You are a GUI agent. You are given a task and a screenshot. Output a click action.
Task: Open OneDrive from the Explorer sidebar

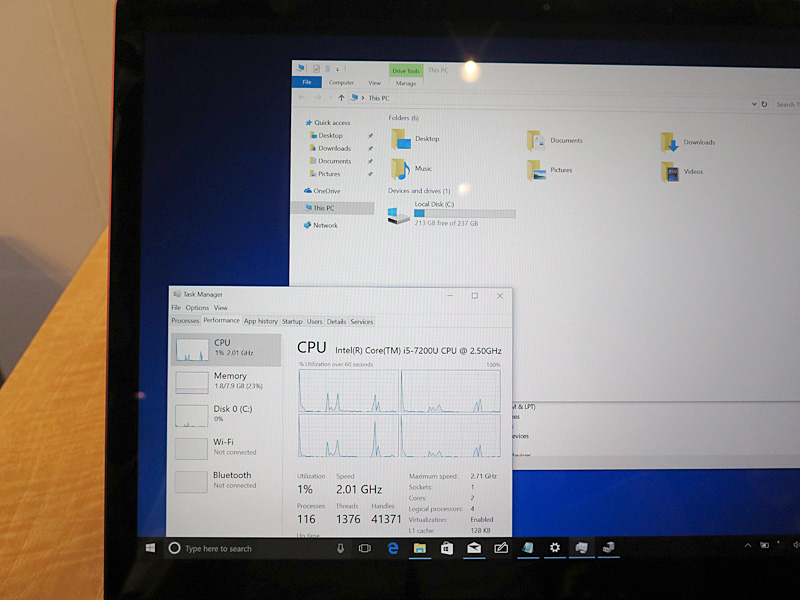322,191
